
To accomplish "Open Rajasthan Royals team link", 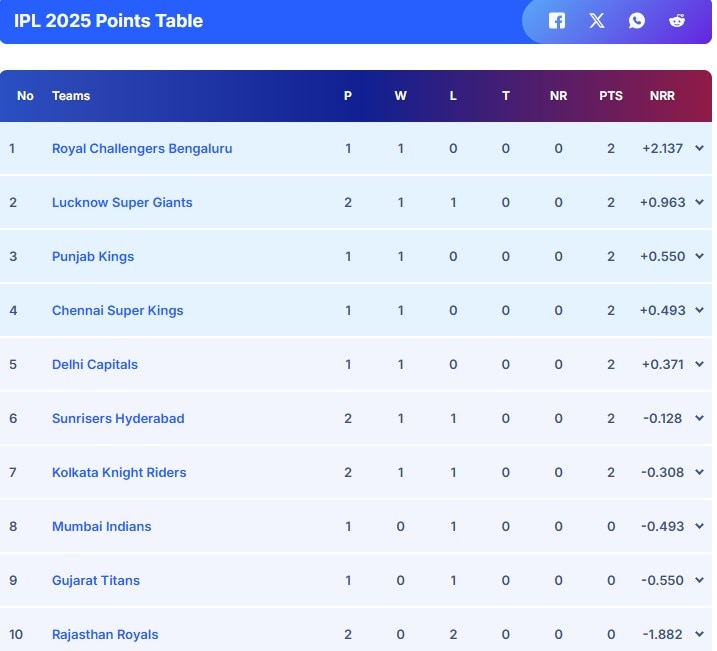I will tap(105, 634).
